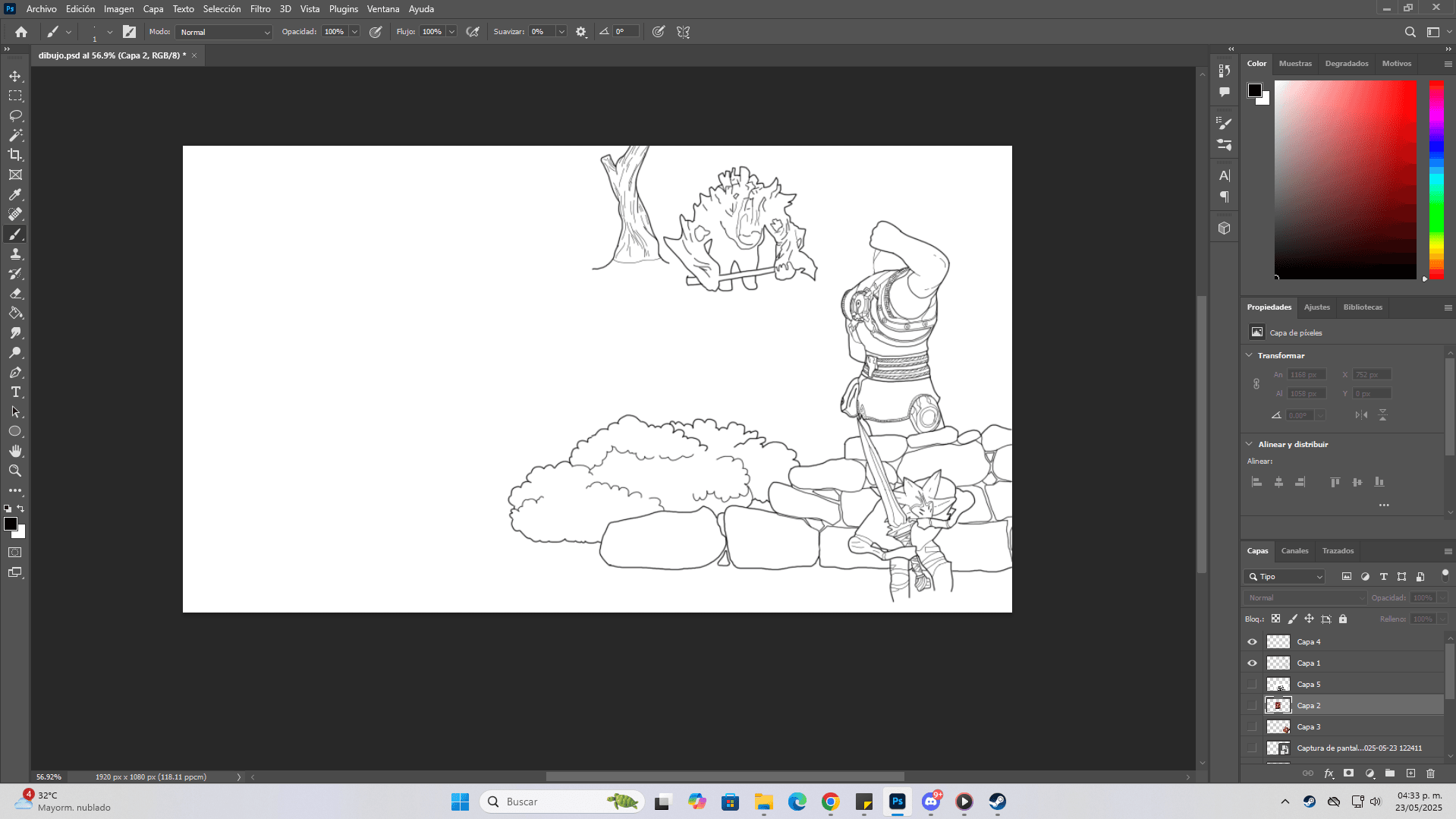Select the Lasso tool
1456x819 pixels.
(15, 115)
